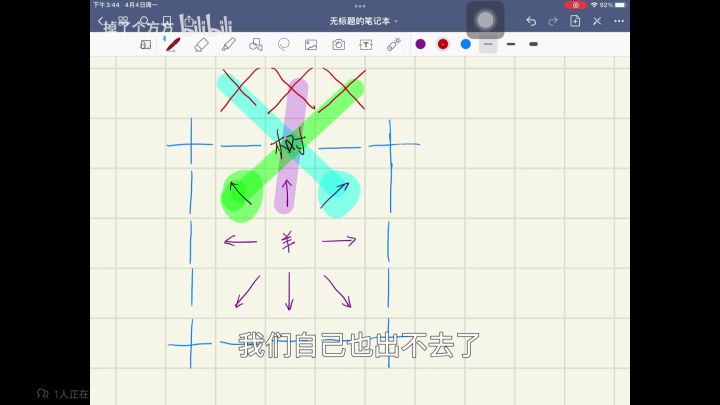
Task: Open the camera tool
Action: (x=338, y=45)
